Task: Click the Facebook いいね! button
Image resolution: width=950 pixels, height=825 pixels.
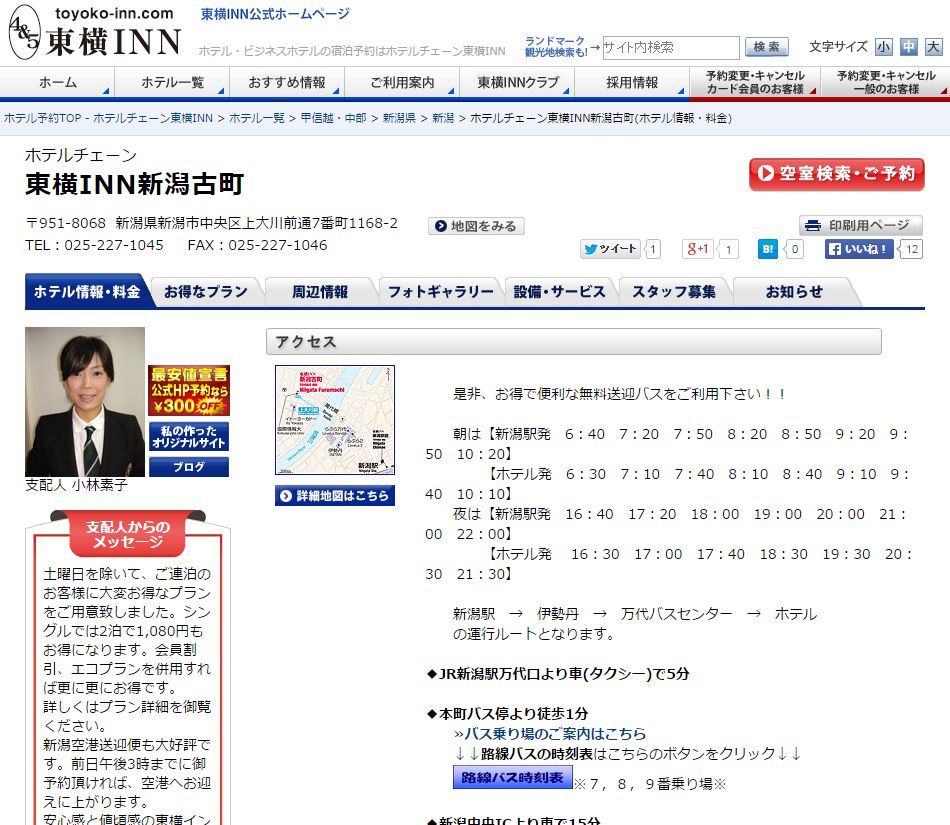Action: tap(859, 249)
